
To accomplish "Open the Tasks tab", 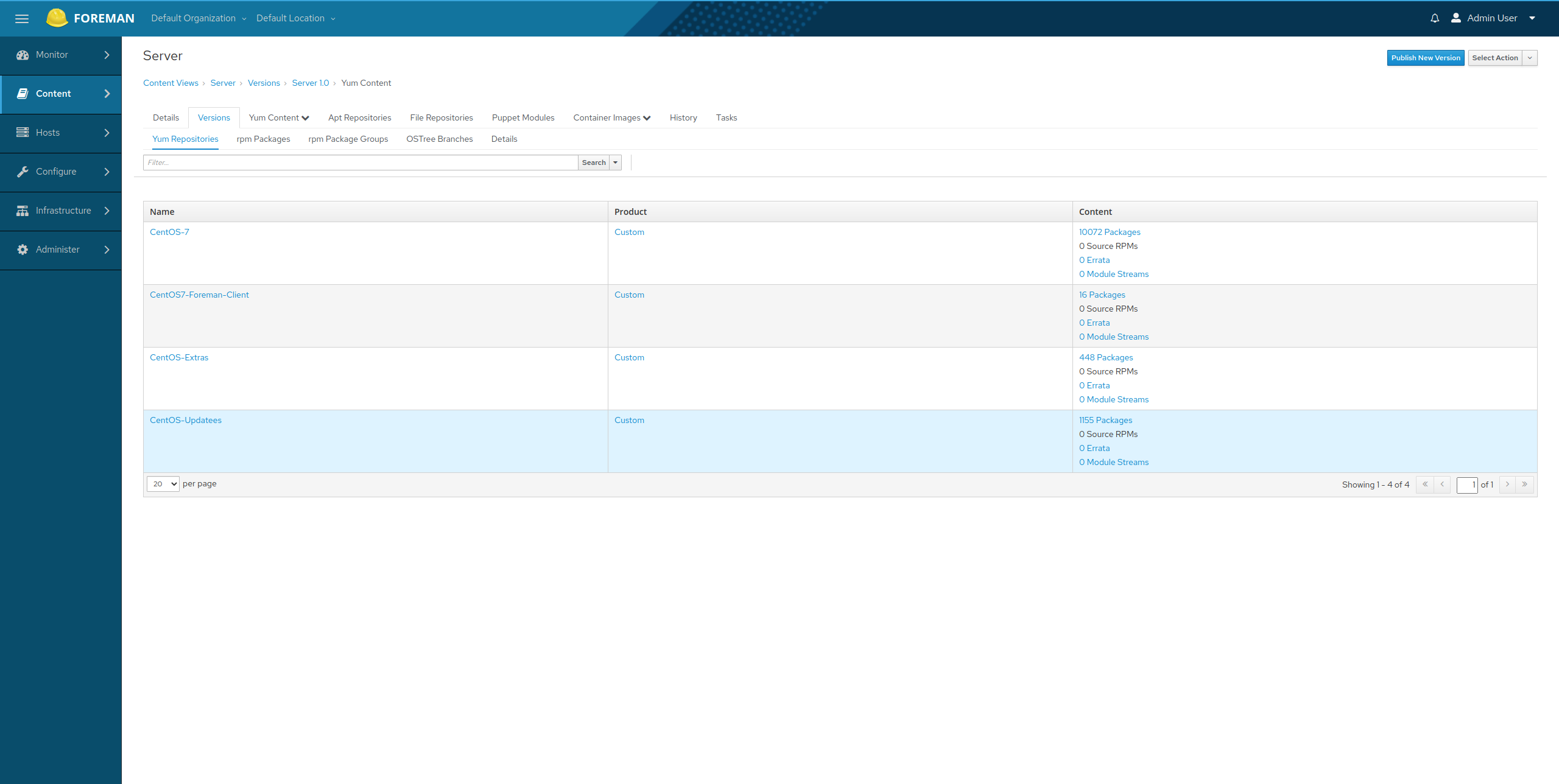I will [x=727, y=117].
